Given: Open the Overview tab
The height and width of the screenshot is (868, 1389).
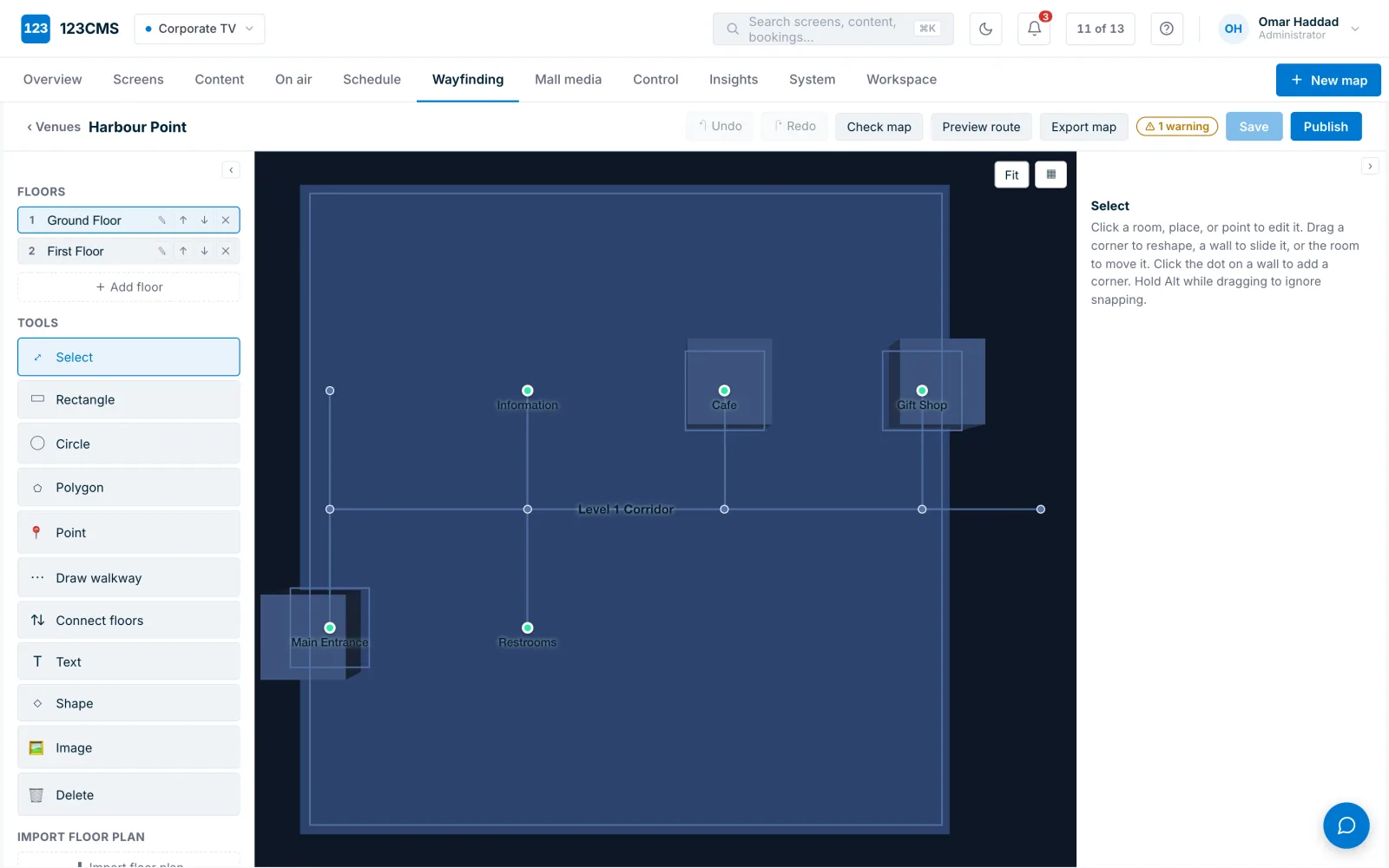Looking at the screenshot, I should coord(53,79).
